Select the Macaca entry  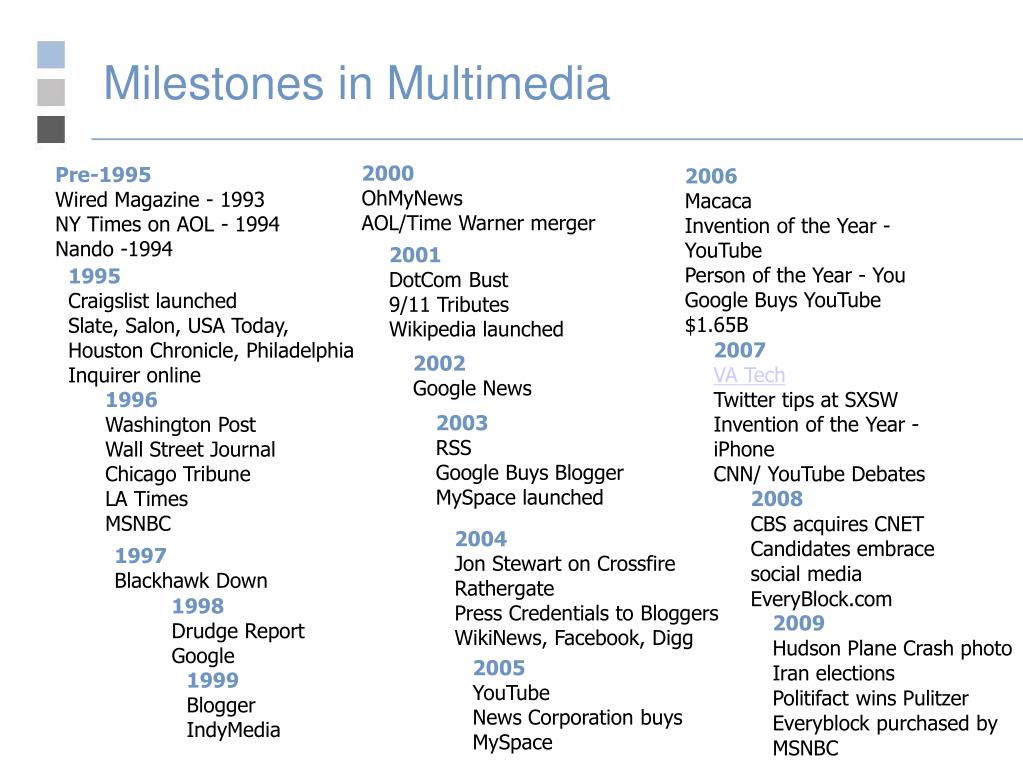tap(718, 201)
